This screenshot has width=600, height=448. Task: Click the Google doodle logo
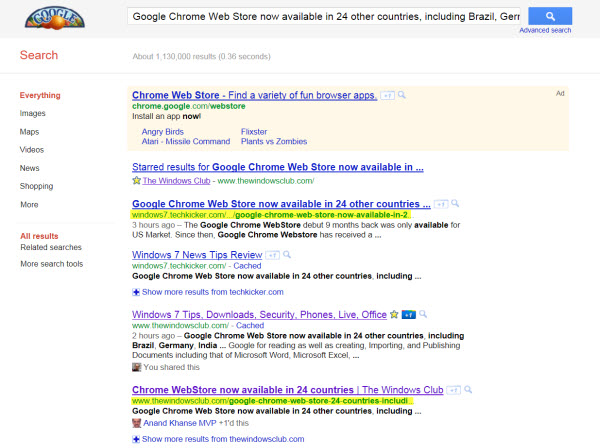[55, 19]
